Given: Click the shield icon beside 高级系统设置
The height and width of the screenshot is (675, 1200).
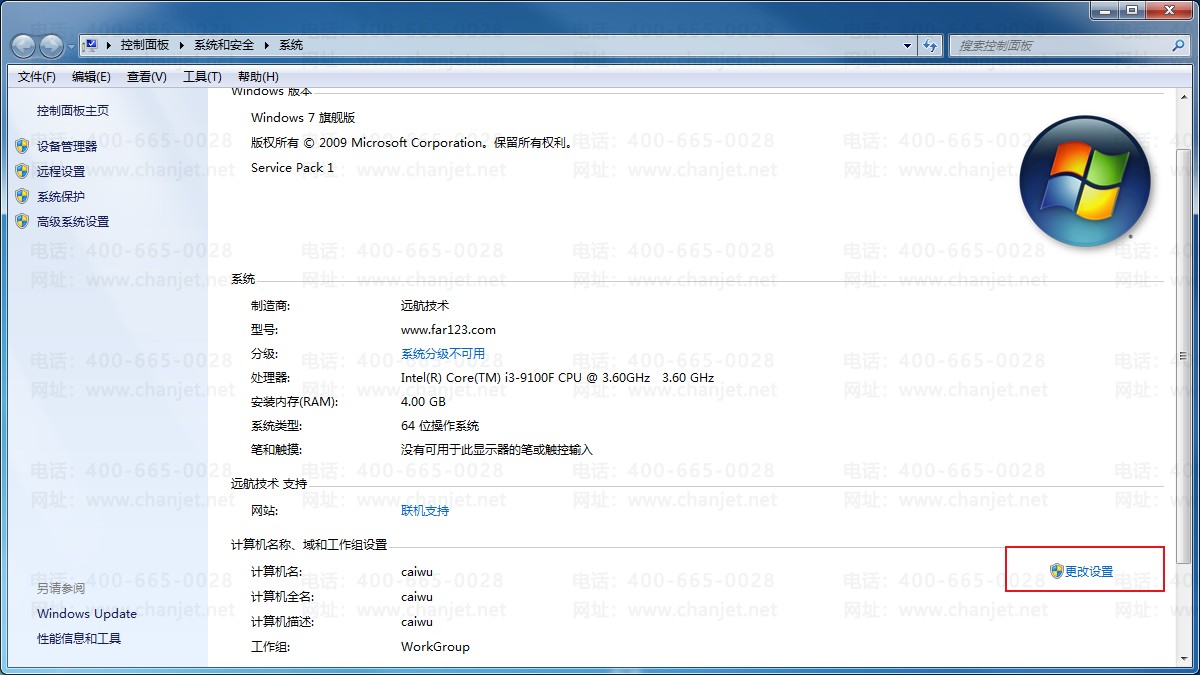Looking at the screenshot, I should tap(22, 222).
